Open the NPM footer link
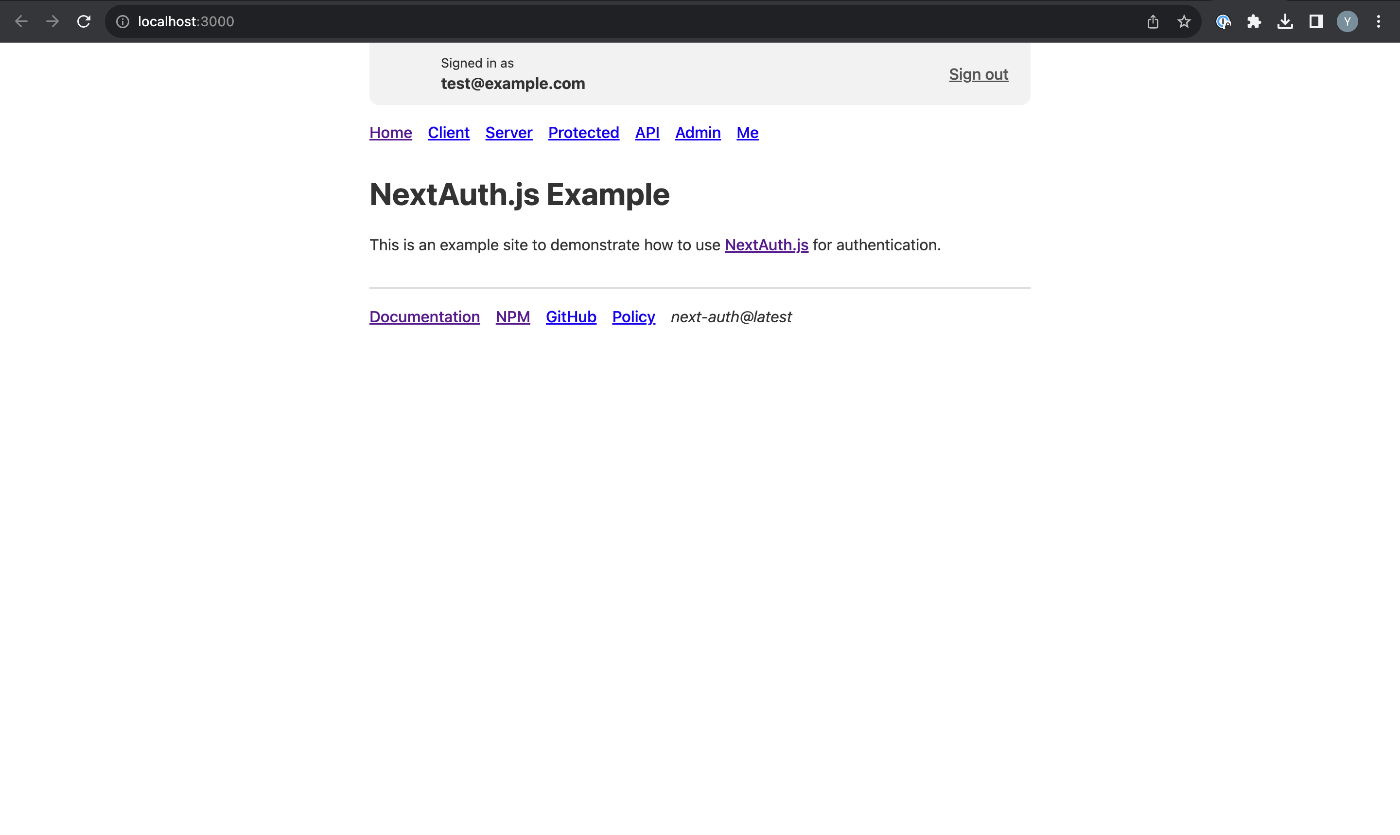Viewport: 1400px width, 835px height. (x=513, y=317)
